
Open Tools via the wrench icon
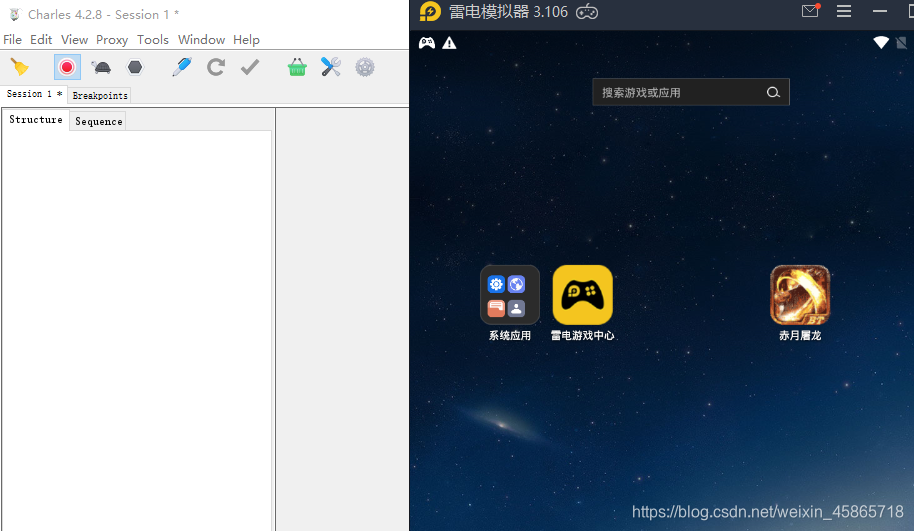click(x=331, y=67)
